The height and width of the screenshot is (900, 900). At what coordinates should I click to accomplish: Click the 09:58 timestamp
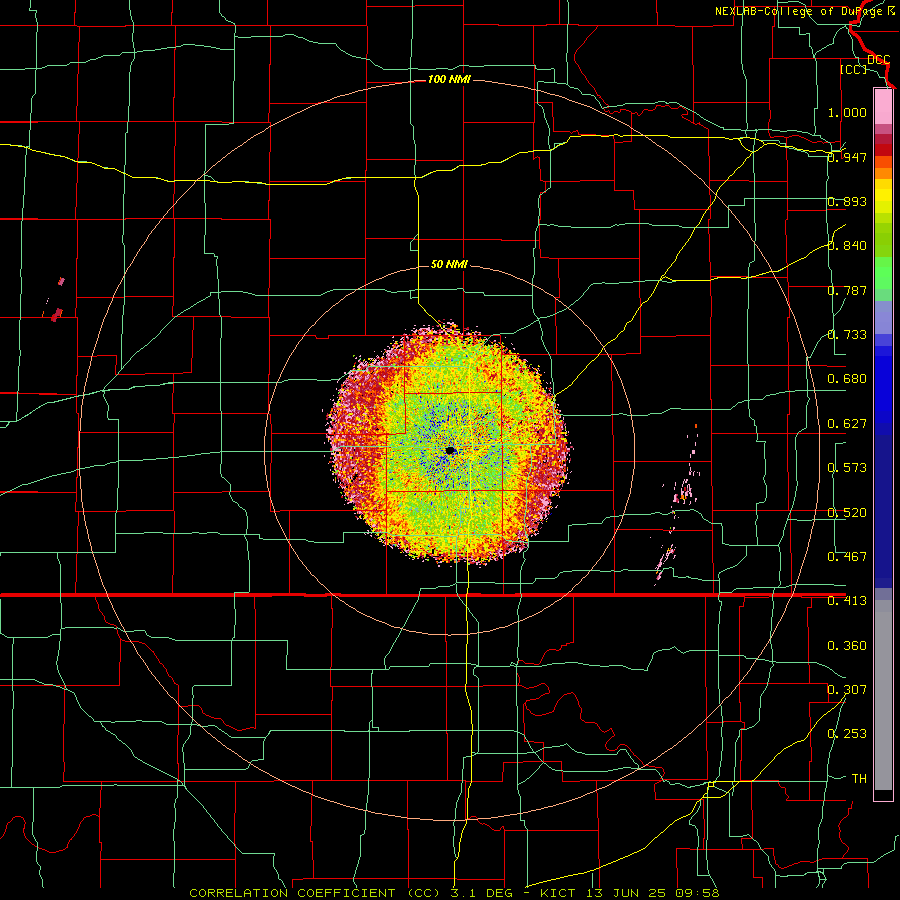pos(696,893)
